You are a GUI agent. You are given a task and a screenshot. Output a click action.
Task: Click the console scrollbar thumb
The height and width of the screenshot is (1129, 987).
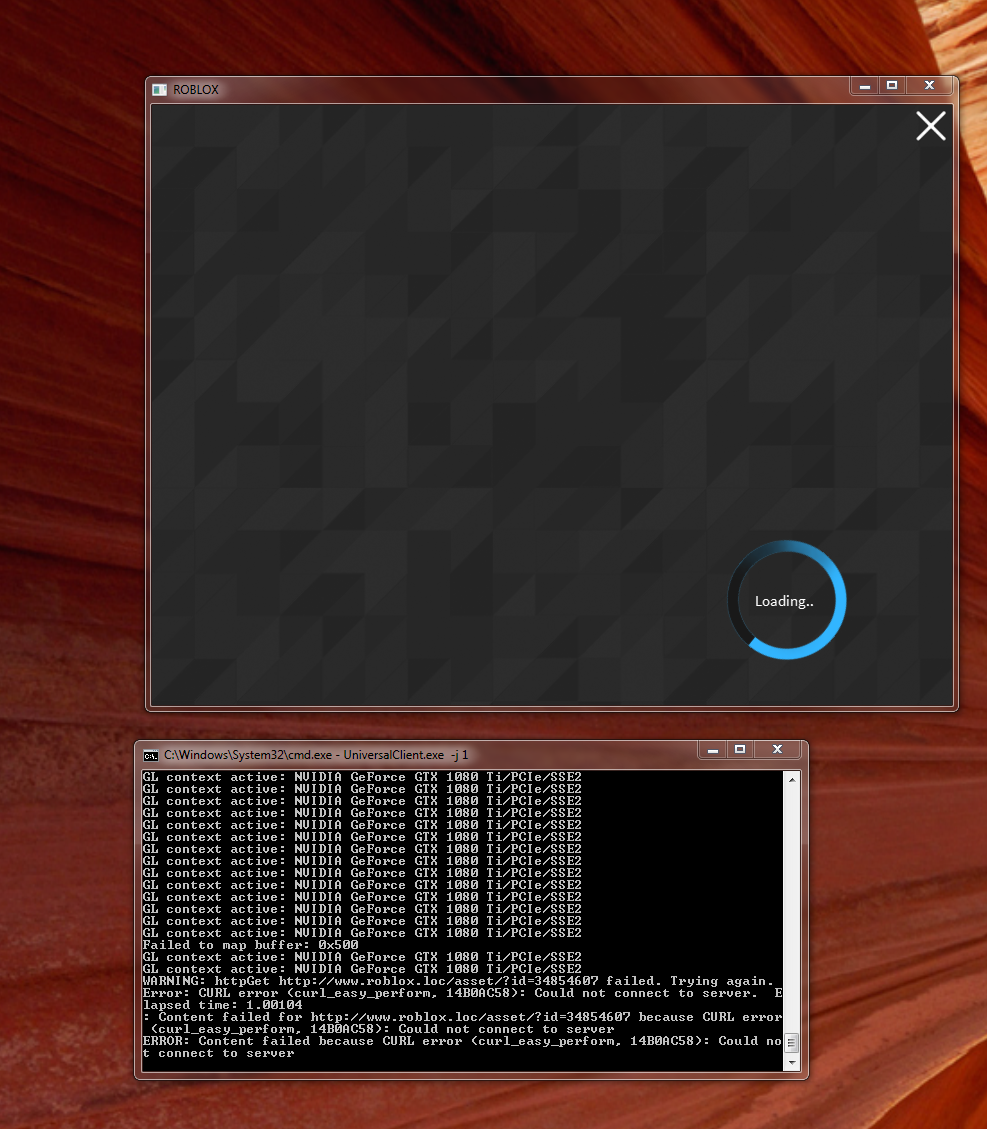pyautogui.click(x=791, y=1043)
